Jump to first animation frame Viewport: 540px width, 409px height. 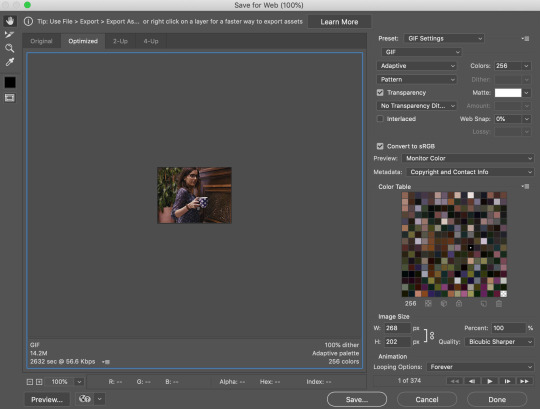coord(455,381)
